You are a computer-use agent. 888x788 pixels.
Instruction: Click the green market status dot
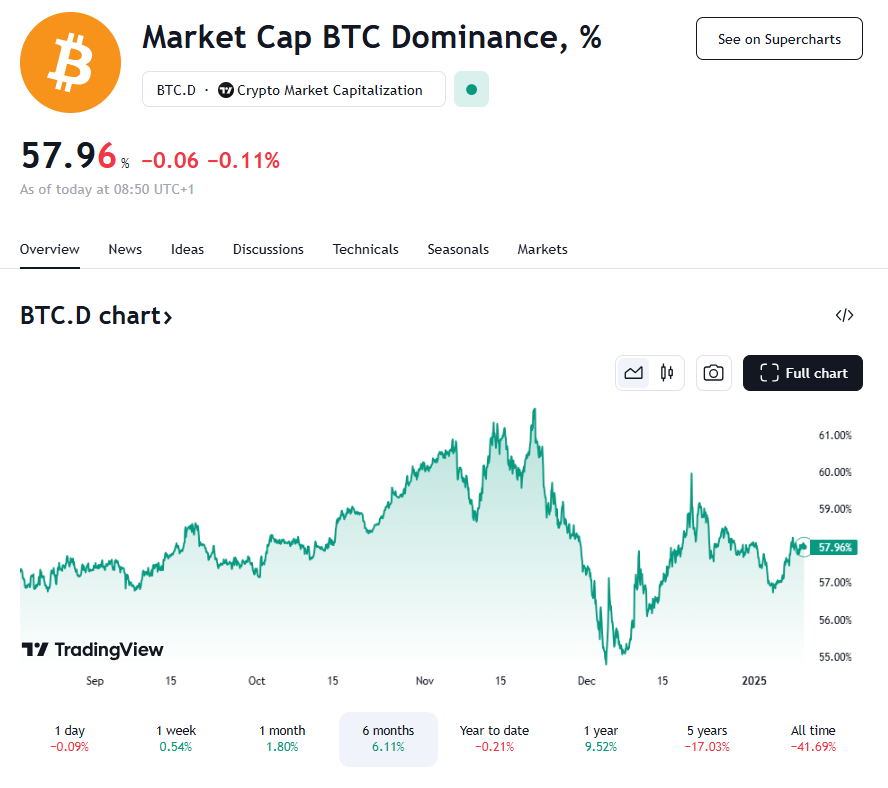pyautogui.click(x=471, y=89)
